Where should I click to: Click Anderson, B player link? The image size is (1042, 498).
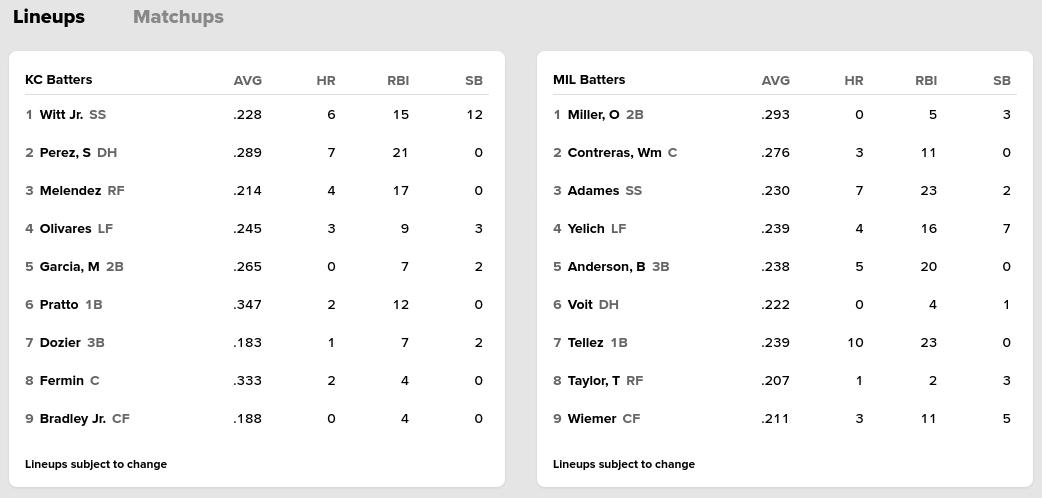pyautogui.click(x=606, y=267)
